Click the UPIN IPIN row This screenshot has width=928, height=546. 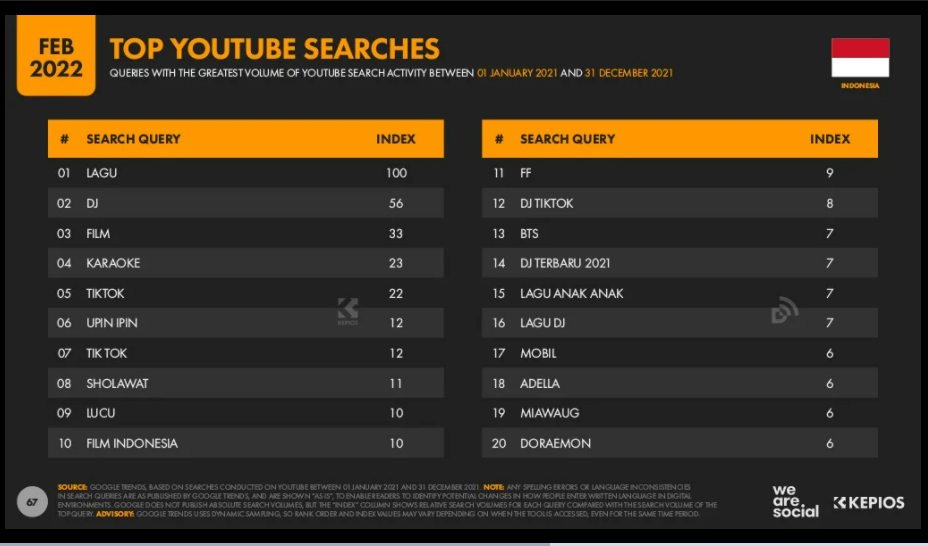(246, 323)
